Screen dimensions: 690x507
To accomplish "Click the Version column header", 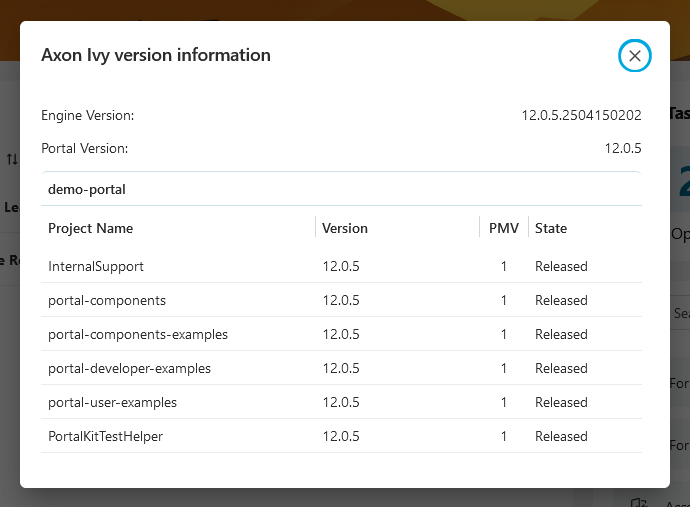I will tap(345, 228).
